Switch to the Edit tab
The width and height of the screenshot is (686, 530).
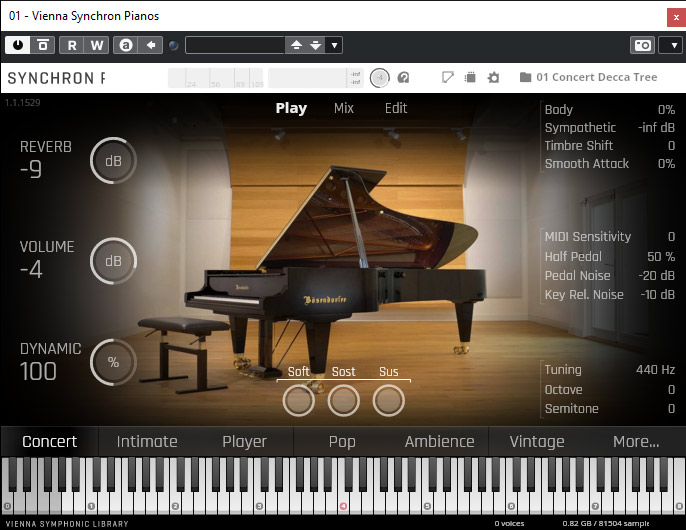396,108
